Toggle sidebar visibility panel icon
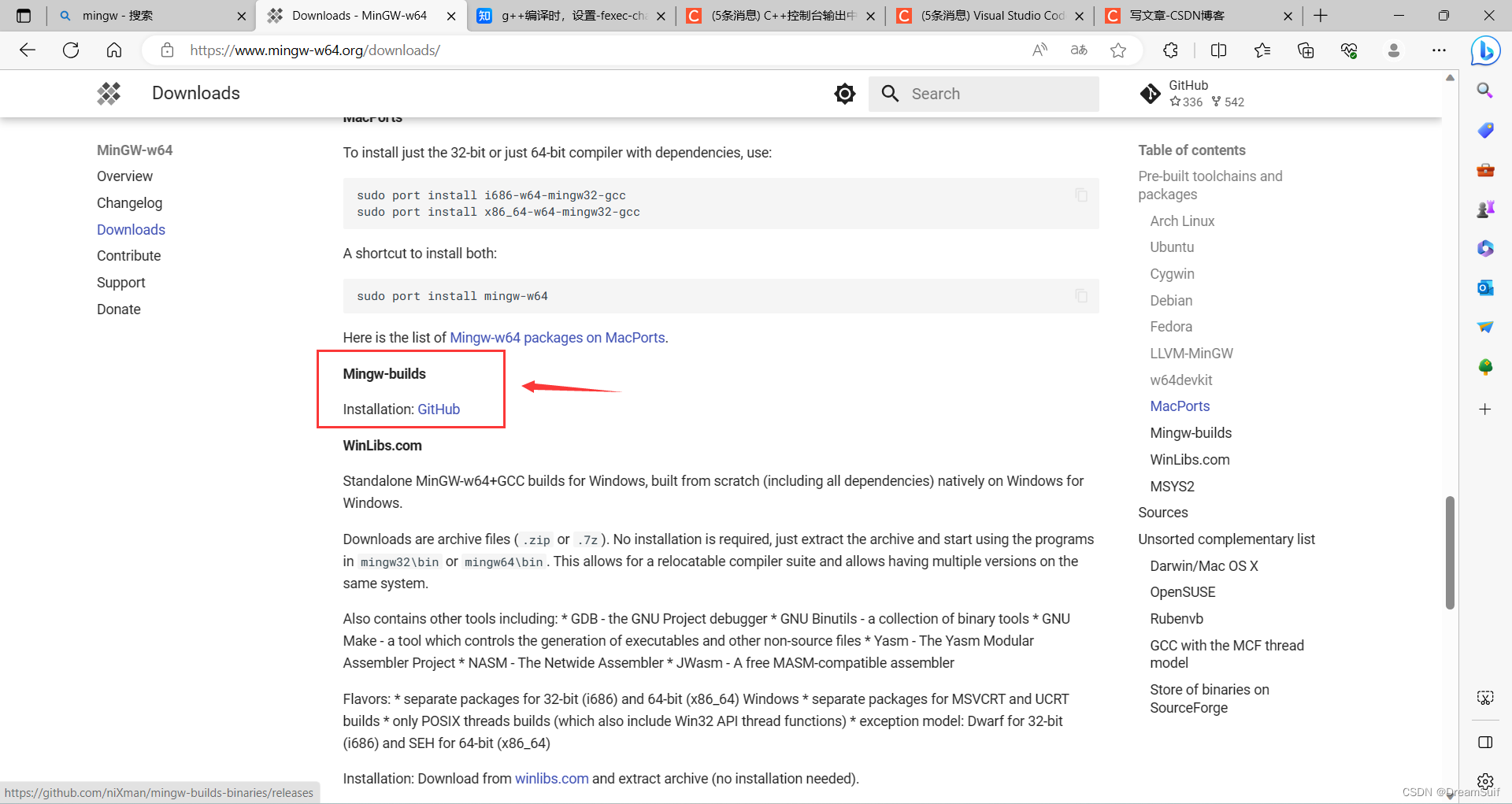 [1485, 743]
